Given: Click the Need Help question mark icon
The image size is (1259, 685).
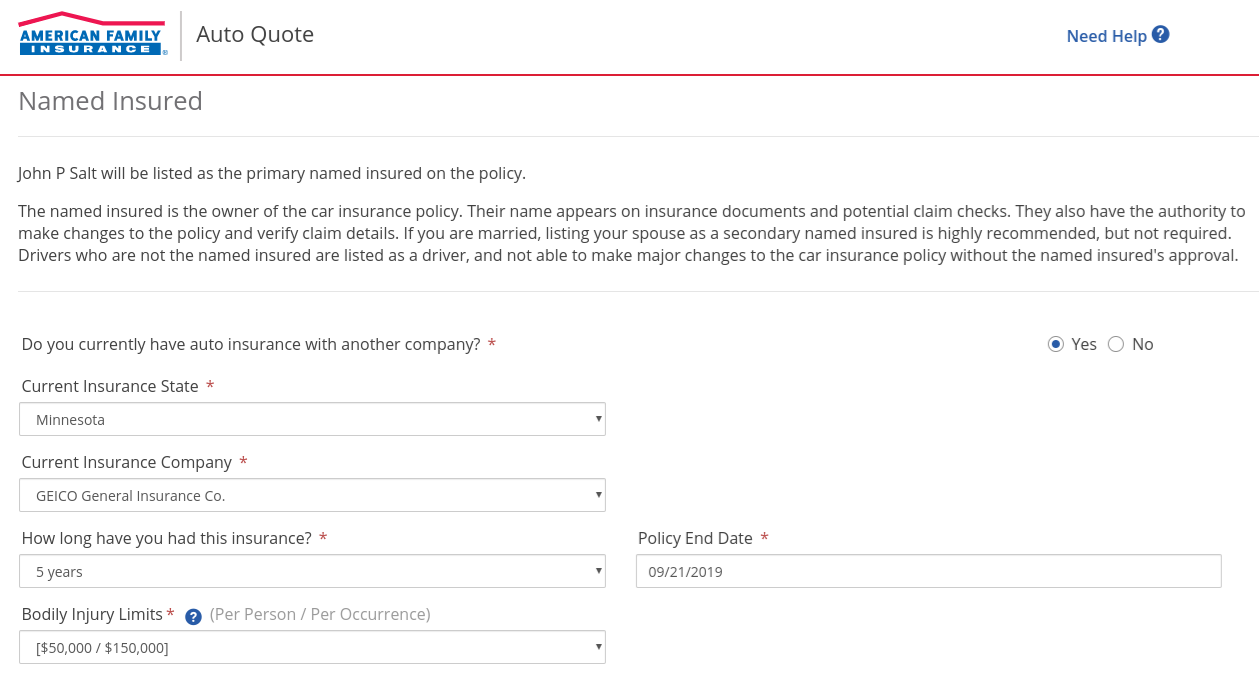Looking at the screenshot, I should point(1160,35).
